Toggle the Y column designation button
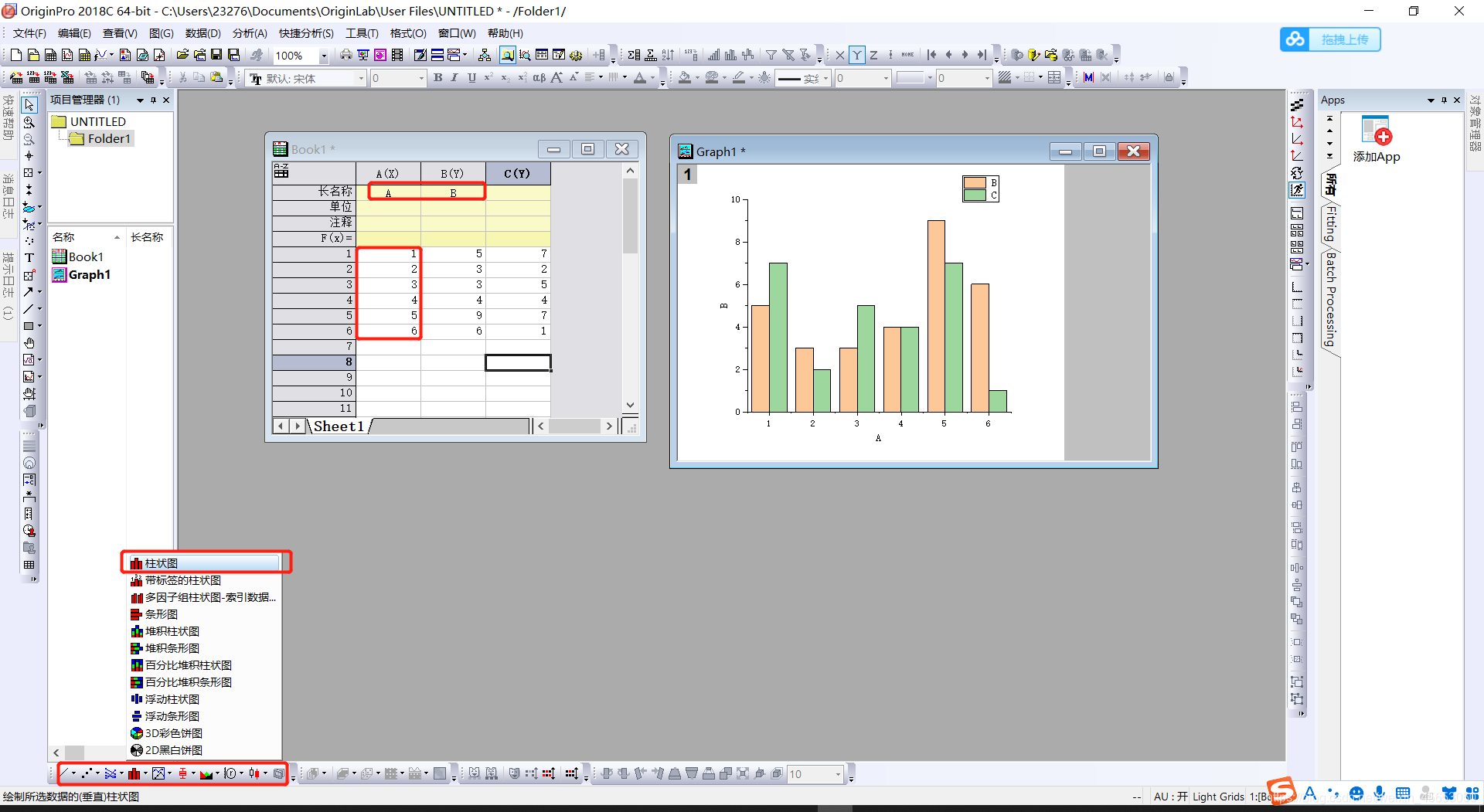 click(857, 55)
